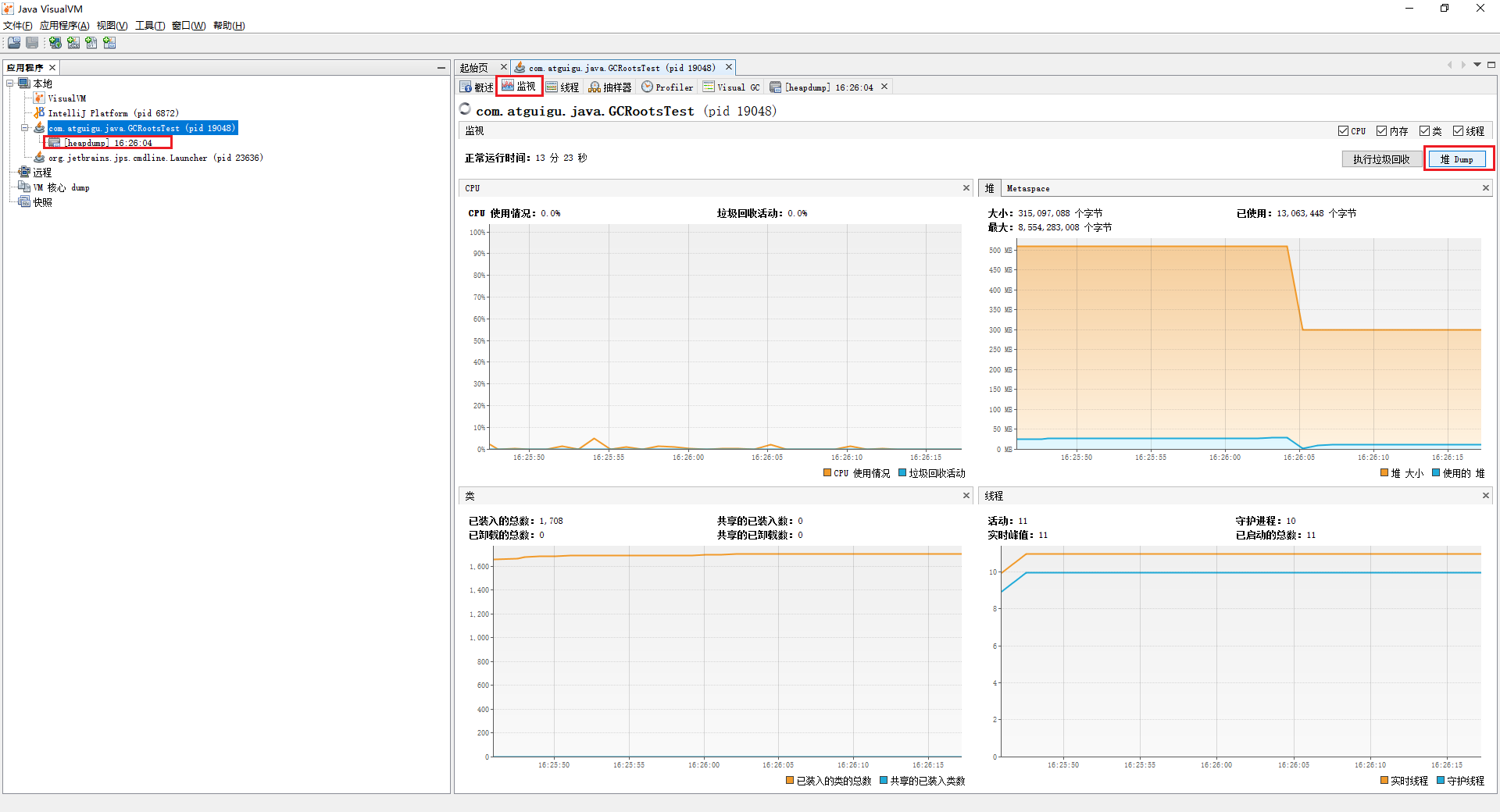1500x812 pixels.
Task: Switch to the Visual GC tab
Action: tap(731, 87)
